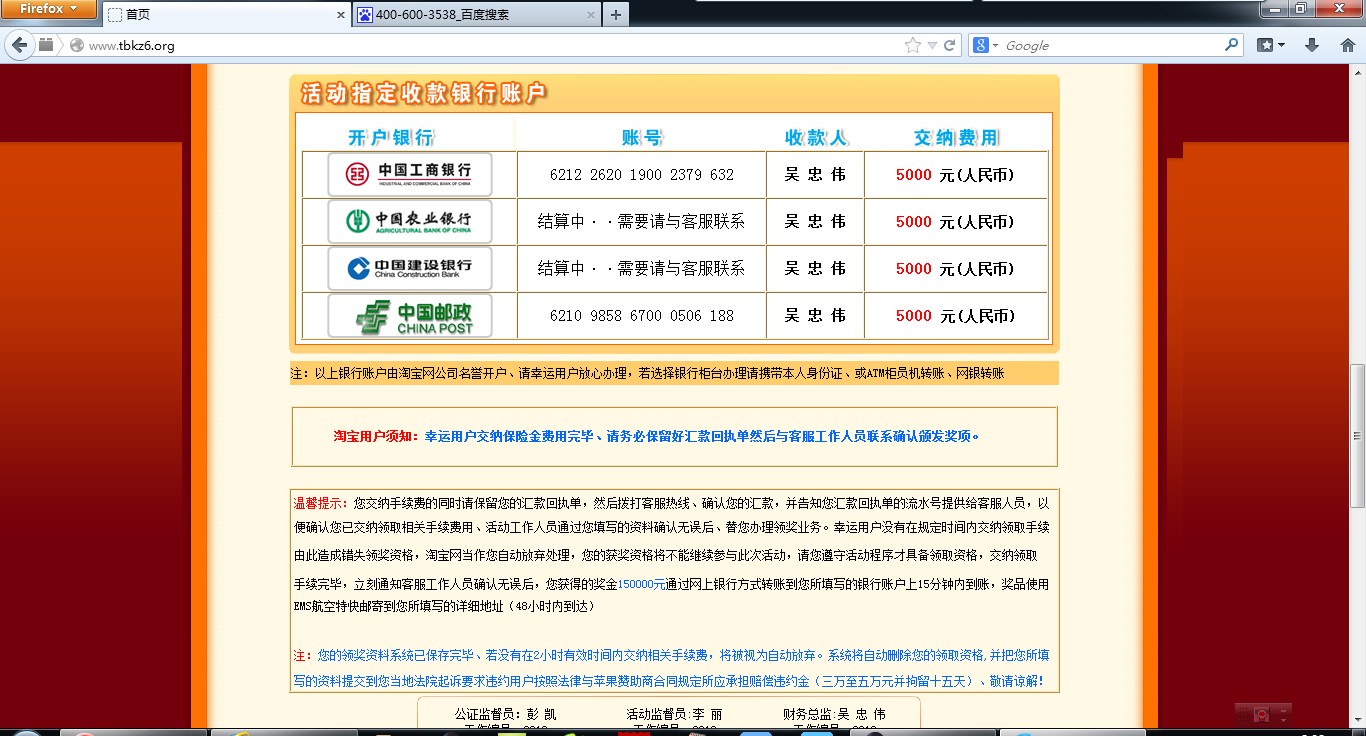
Task: Click the 公证监督员: 彭凯 text
Action: click(x=505, y=715)
